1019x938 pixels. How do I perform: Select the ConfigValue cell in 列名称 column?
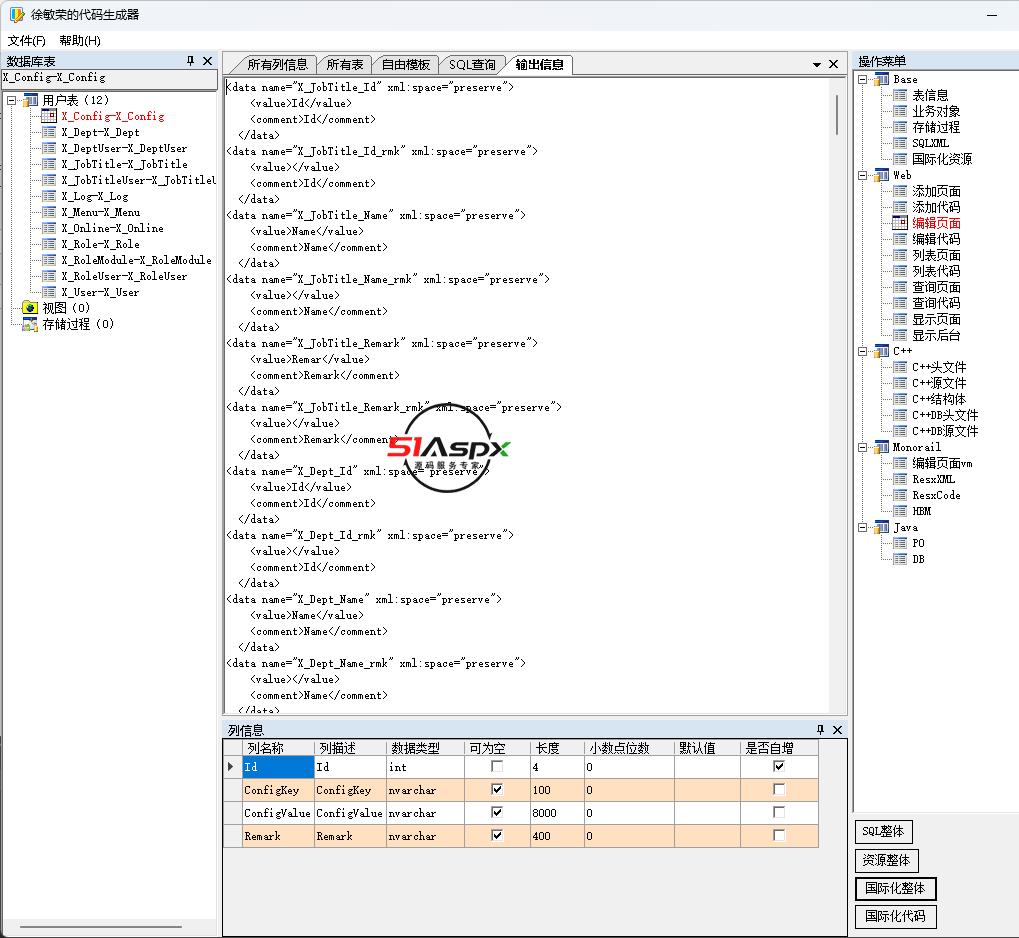(x=277, y=813)
